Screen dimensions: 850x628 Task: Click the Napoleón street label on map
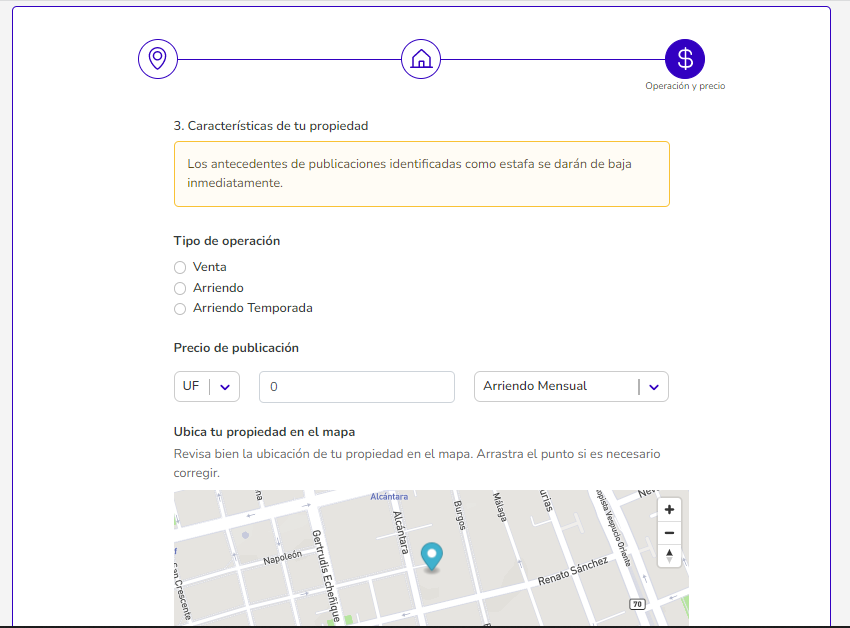[282, 557]
